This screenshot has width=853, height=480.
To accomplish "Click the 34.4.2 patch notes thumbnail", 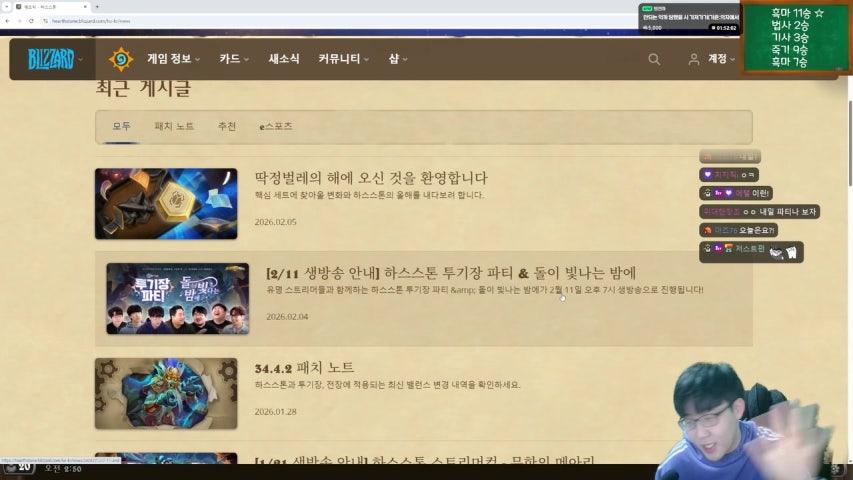I will (x=166, y=393).
